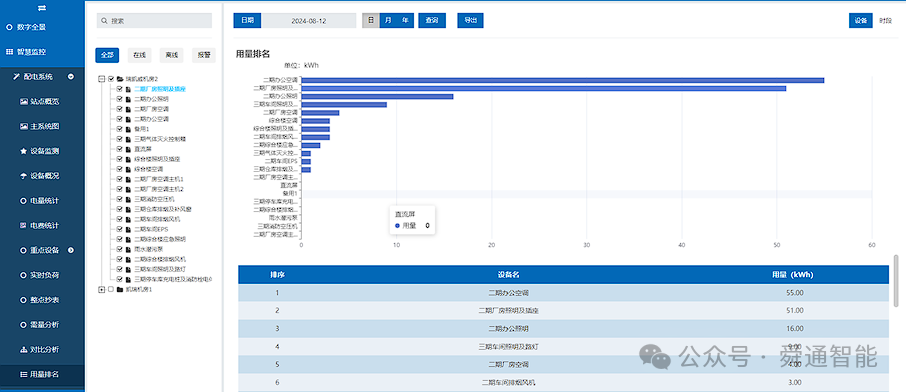The height and width of the screenshot is (392, 906).
Task: Click the page vertical scrollbar
Action: click(896, 280)
